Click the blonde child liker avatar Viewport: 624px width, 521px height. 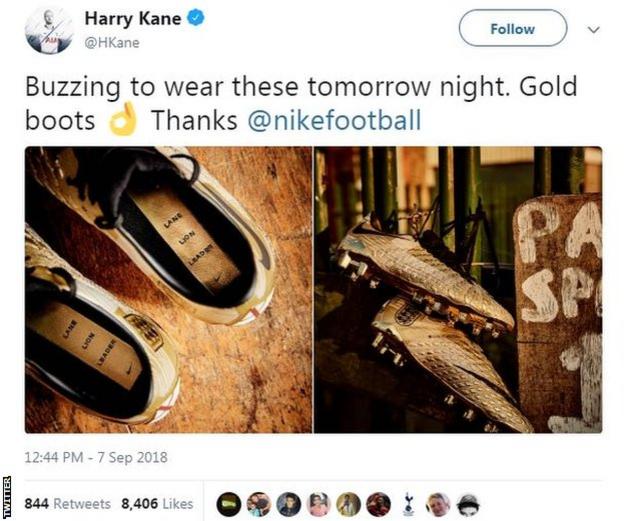pyautogui.click(x=438, y=504)
